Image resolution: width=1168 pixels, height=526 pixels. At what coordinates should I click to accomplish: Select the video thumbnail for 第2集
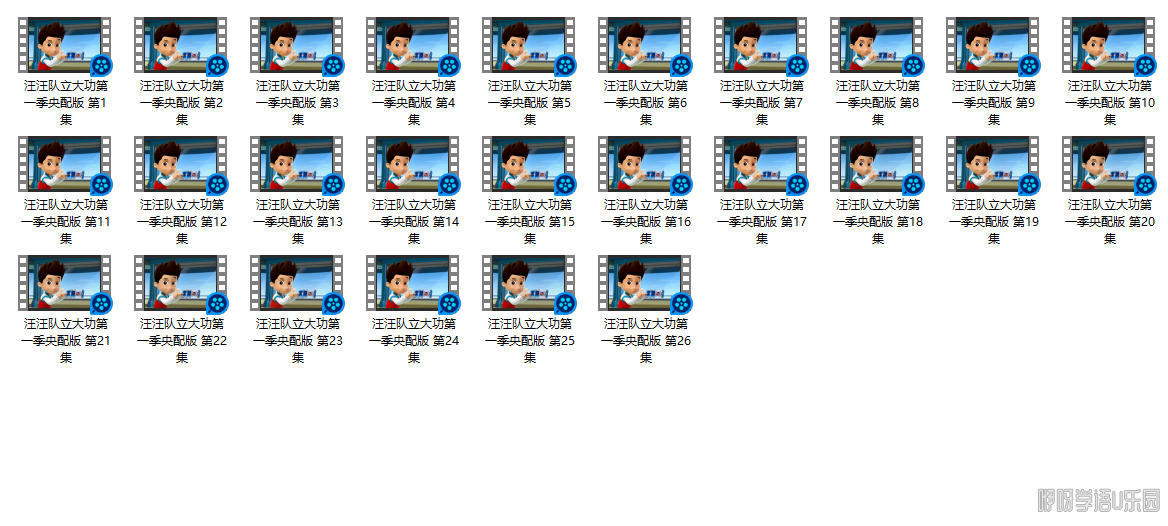(x=182, y=45)
